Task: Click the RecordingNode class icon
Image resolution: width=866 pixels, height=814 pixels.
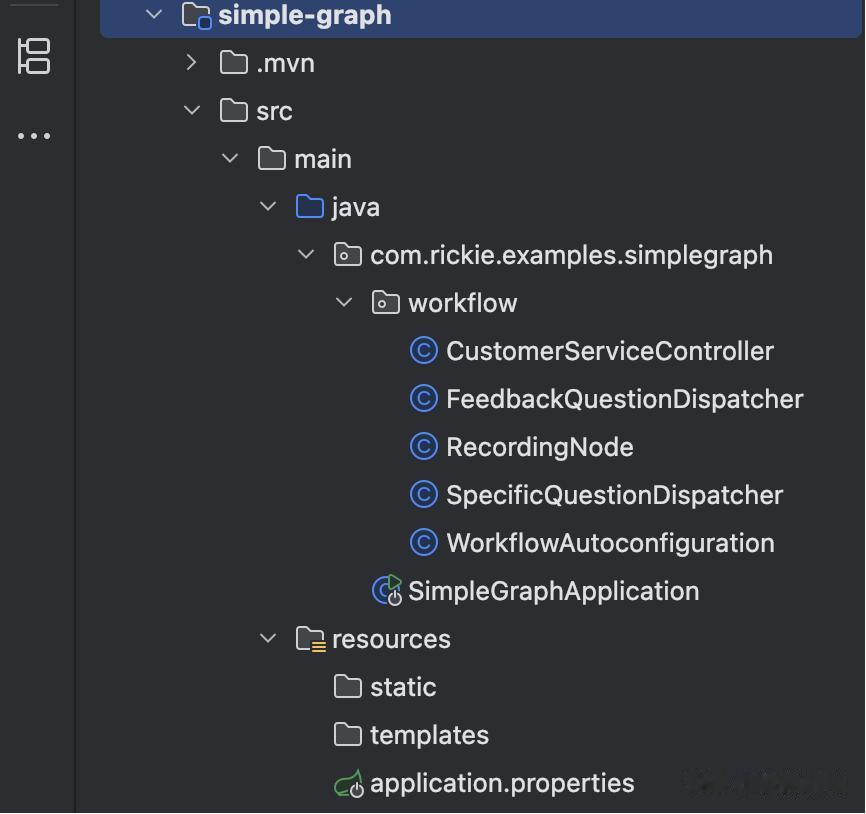Action: point(424,447)
